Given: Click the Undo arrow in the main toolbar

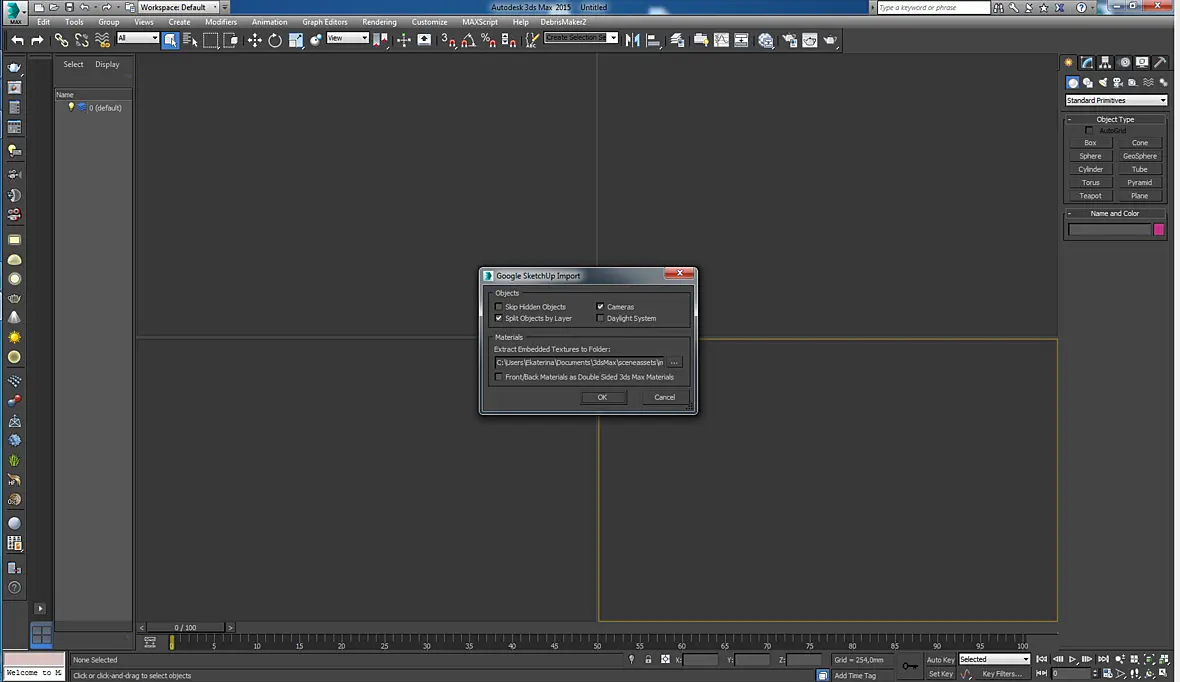Looking at the screenshot, I should (17, 41).
